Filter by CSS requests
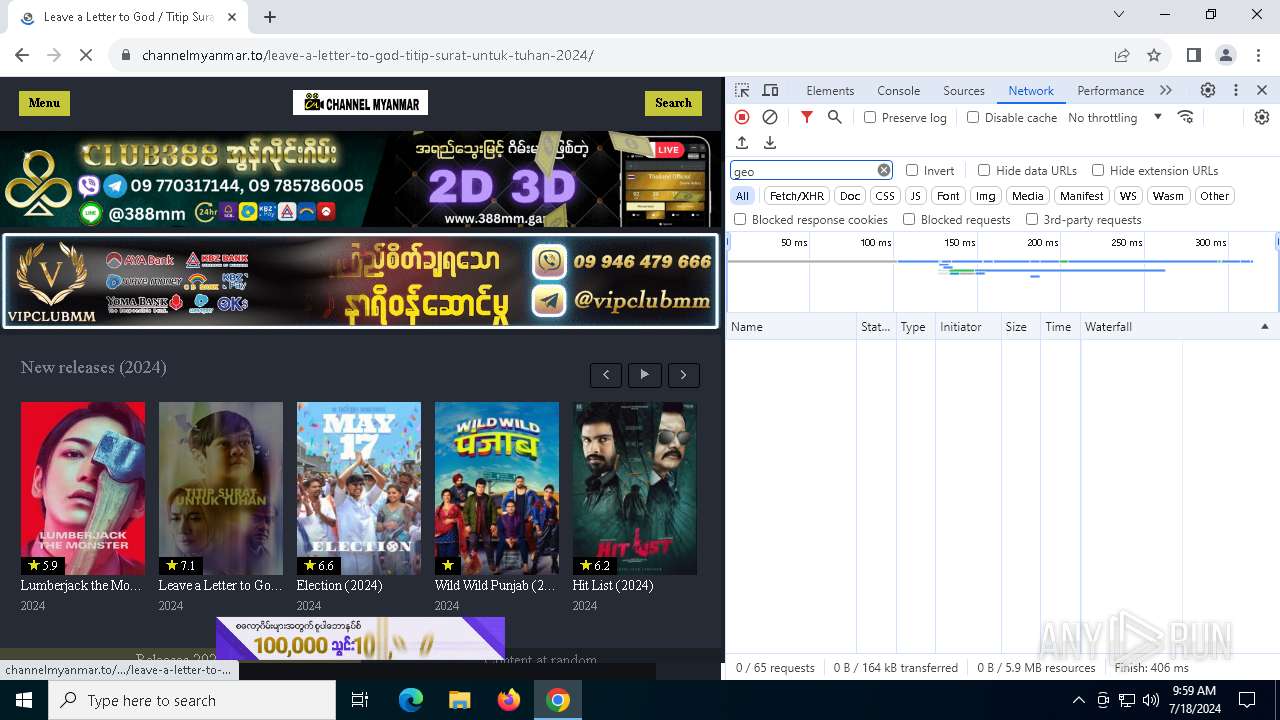This screenshot has width=1280, height=720. [x=885, y=196]
